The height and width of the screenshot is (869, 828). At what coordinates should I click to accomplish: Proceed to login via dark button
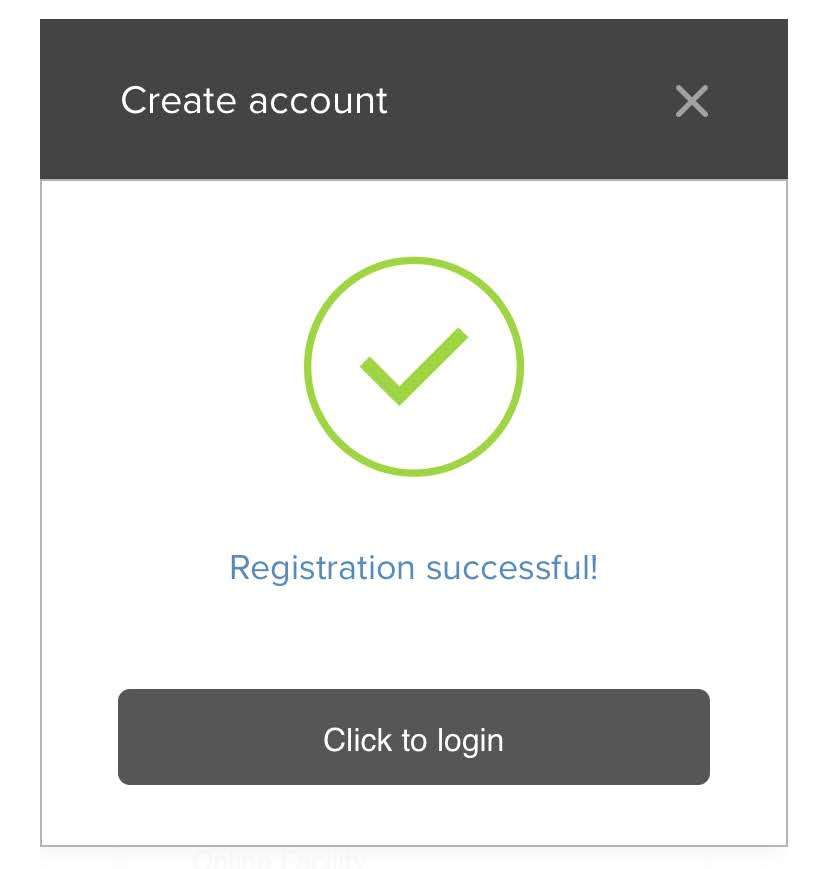(x=414, y=737)
